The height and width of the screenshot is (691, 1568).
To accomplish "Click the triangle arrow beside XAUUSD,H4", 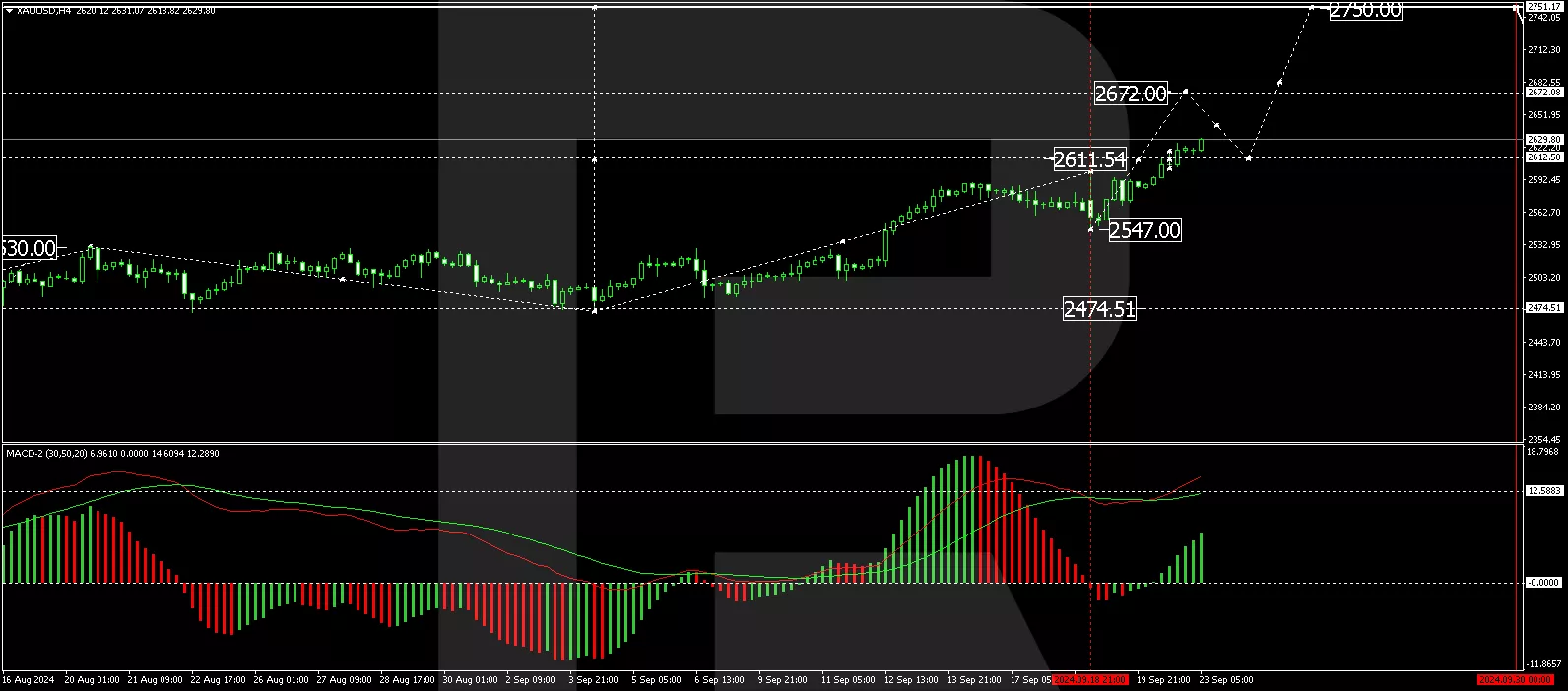I will [x=9, y=10].
